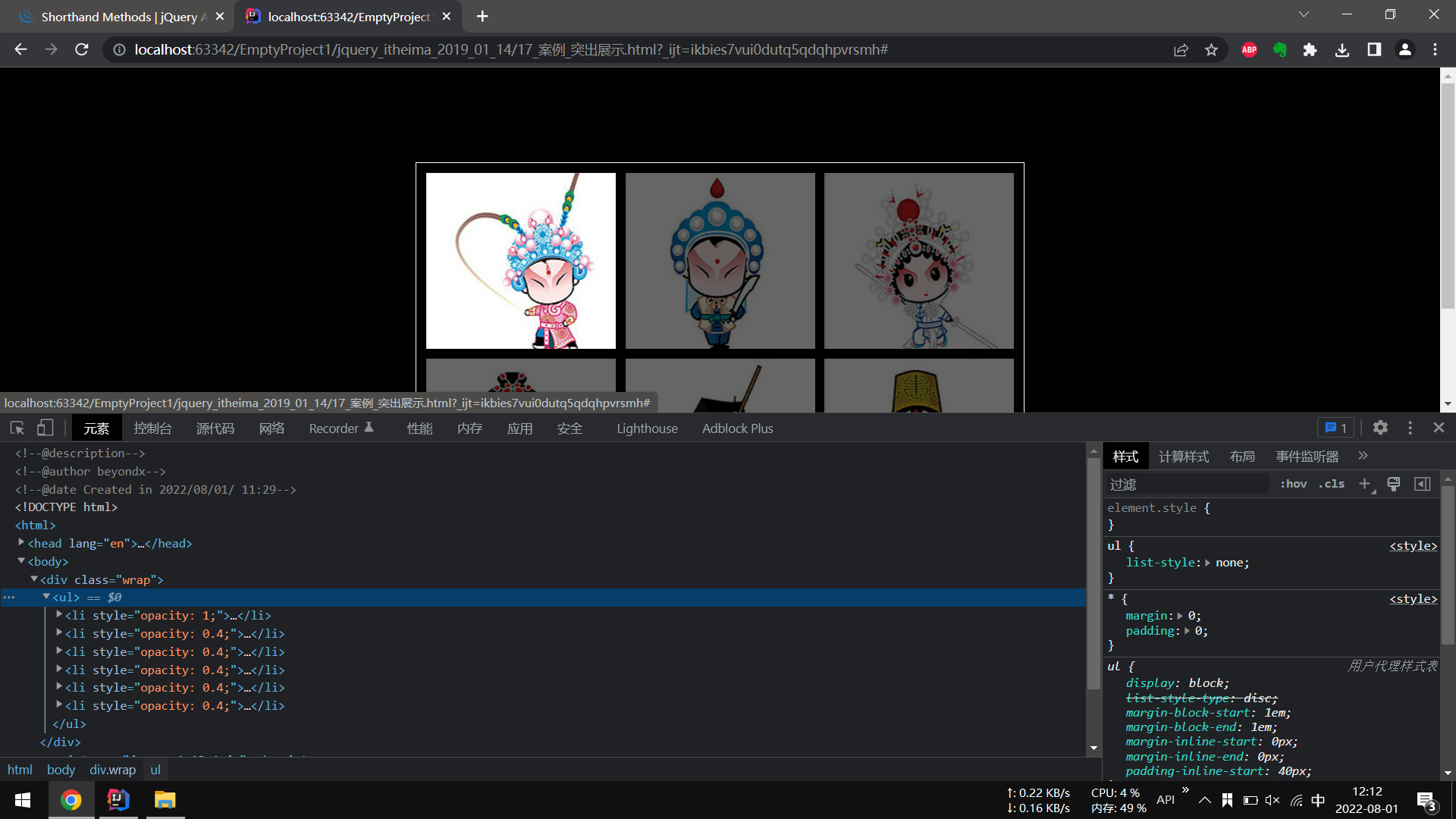Open a new browser tab
Viewport: 1456px width, 819px height.
point(482,16)
